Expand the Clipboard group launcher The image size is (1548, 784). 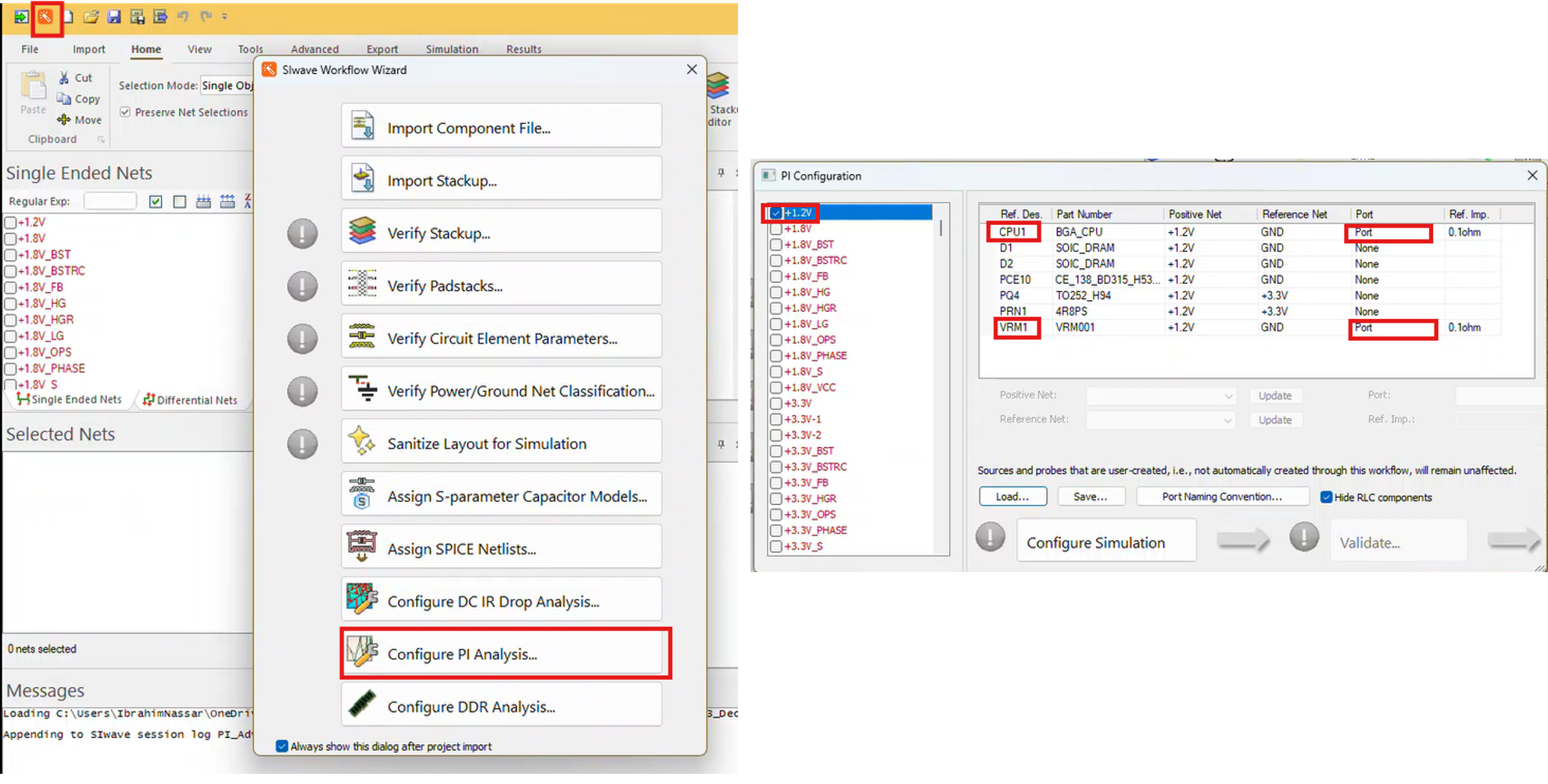(101, 140)
